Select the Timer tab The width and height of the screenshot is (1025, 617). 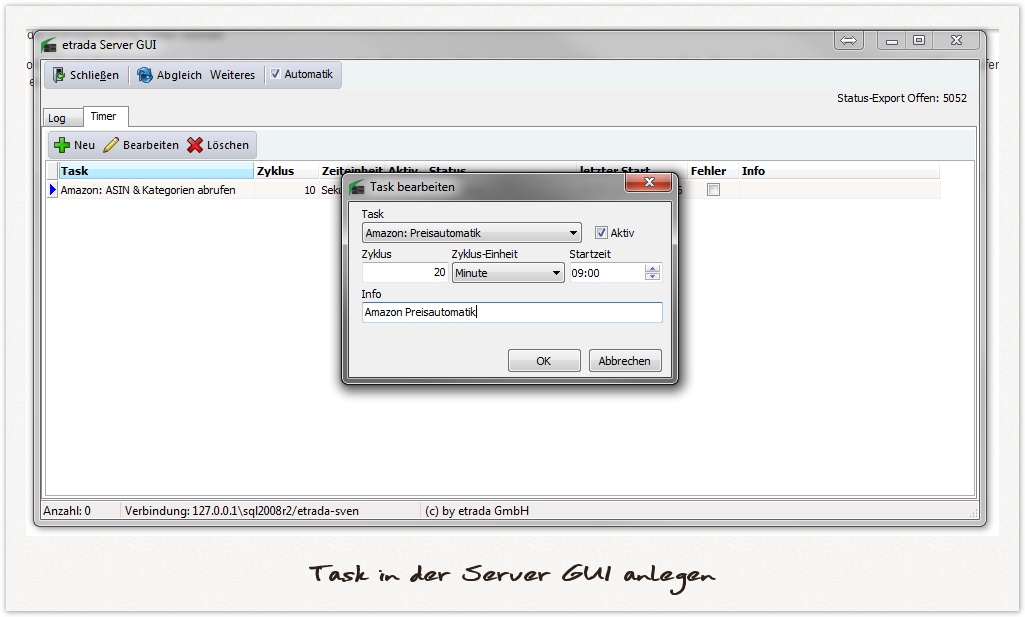click(105, 116)
